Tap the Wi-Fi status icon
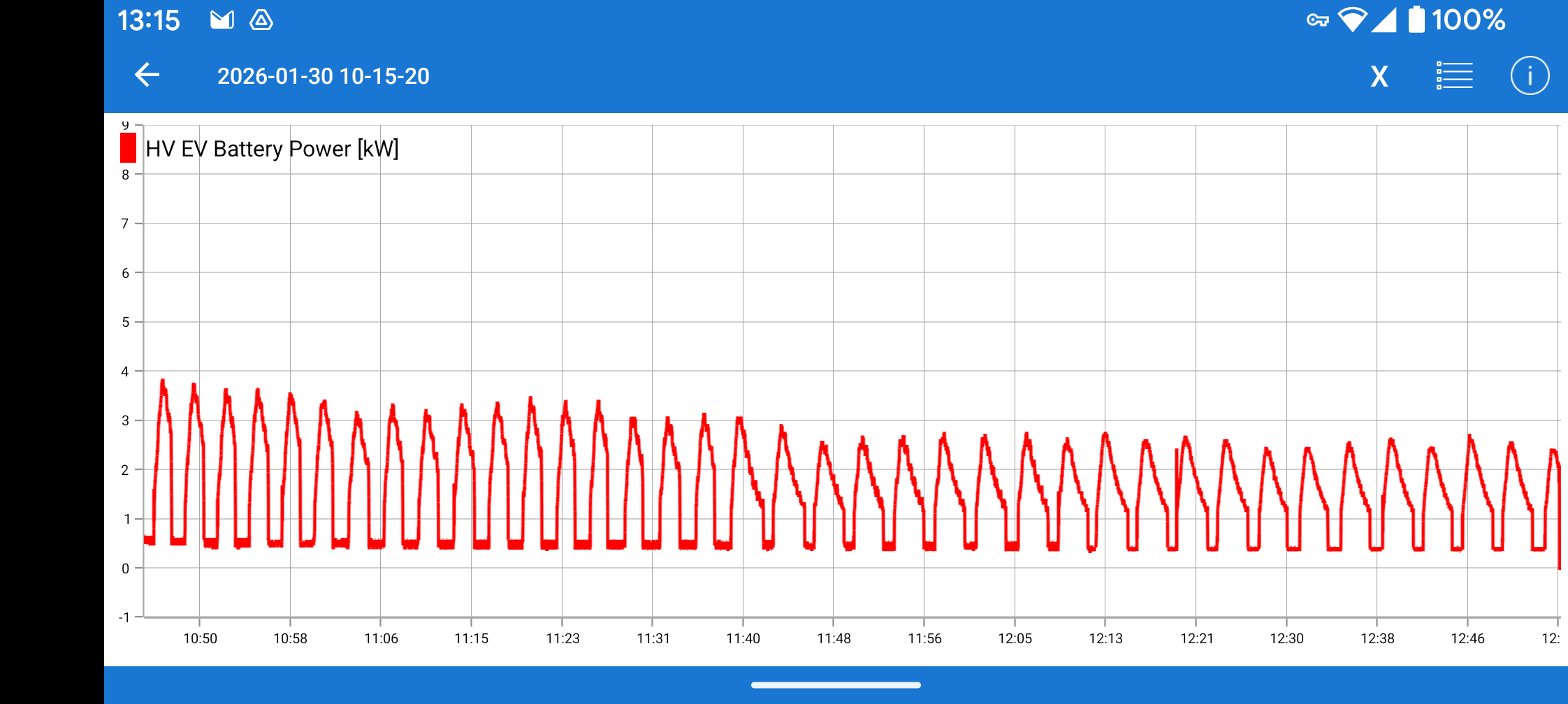This screenshot has height=704, width=1568. click(1352, 20)
